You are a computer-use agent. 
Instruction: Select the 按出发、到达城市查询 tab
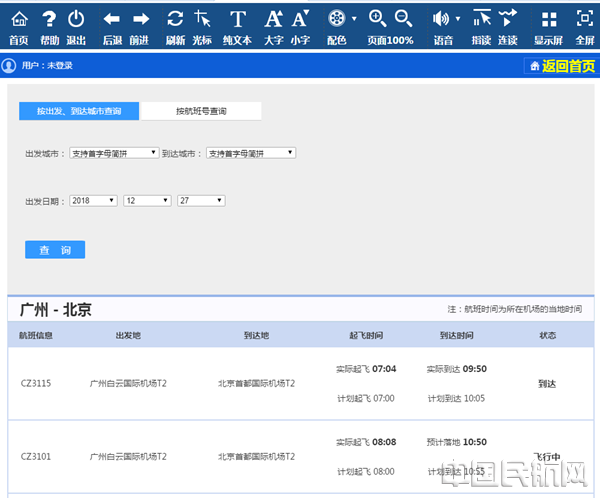coord(79,111)
